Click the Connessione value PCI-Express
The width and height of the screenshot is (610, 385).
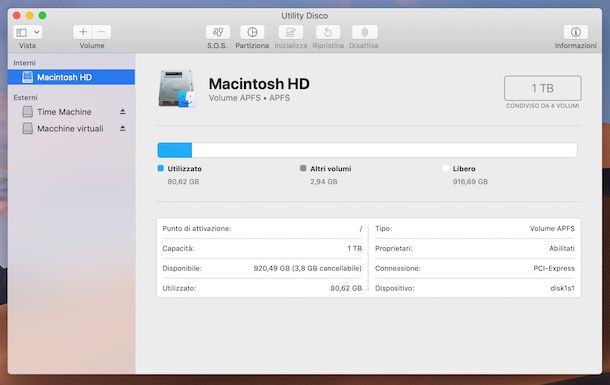pyautogui.click(x=554, y=268)
